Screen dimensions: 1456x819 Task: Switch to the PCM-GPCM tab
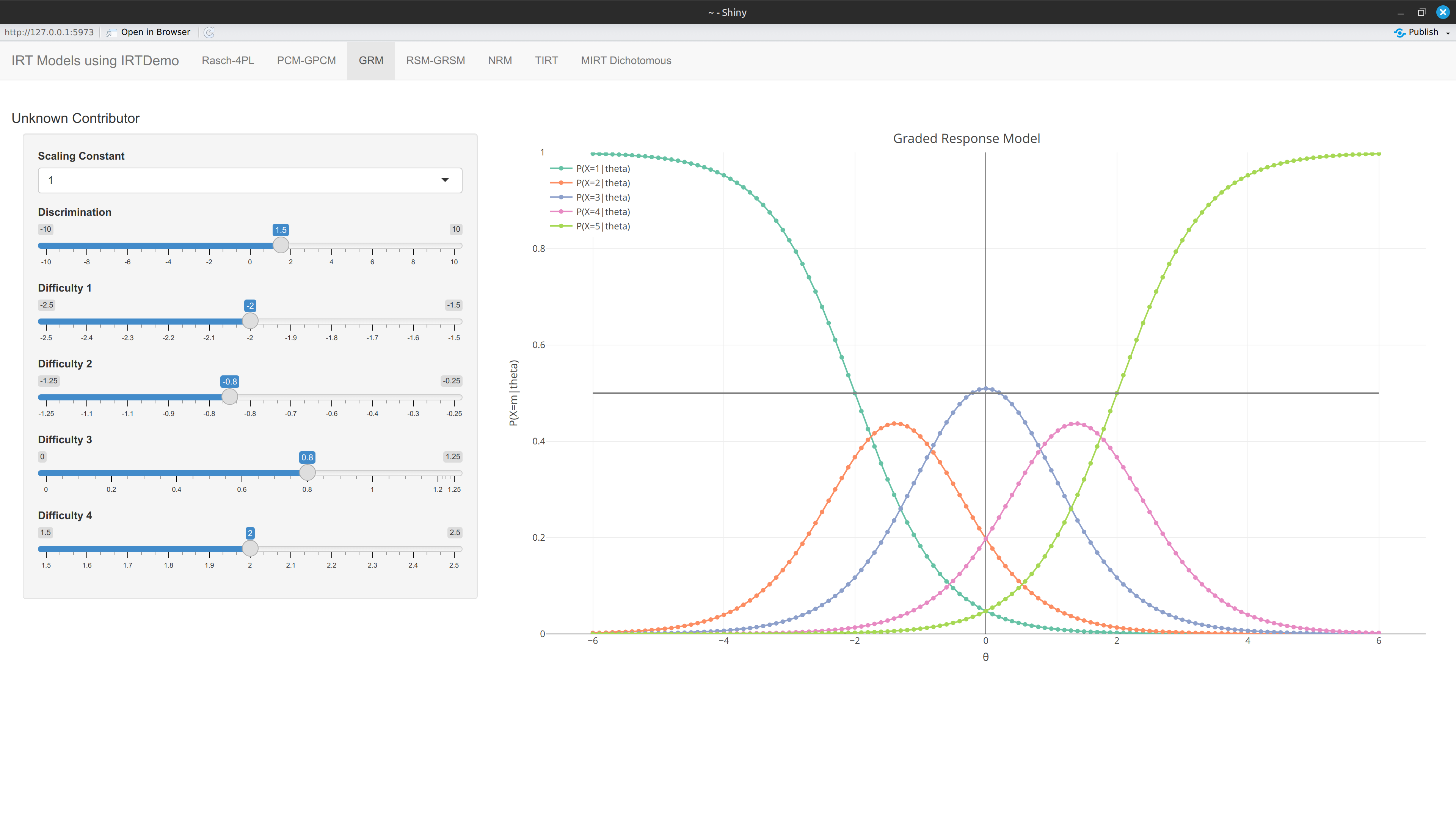coord(306,61)
